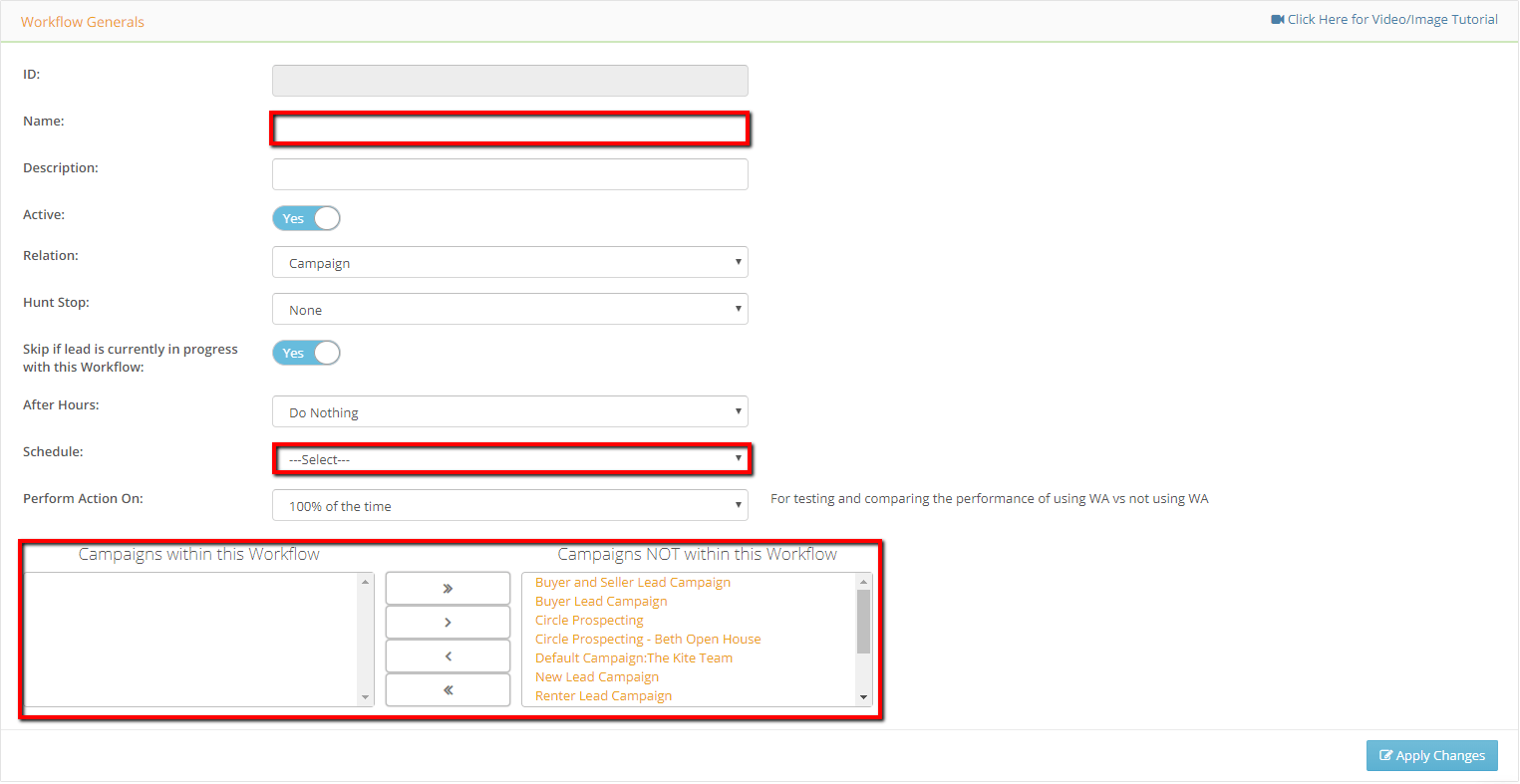Open the Click Here for Video/Image Tutorial link
Screen dimensions: 1520x784
[1391, 20]
